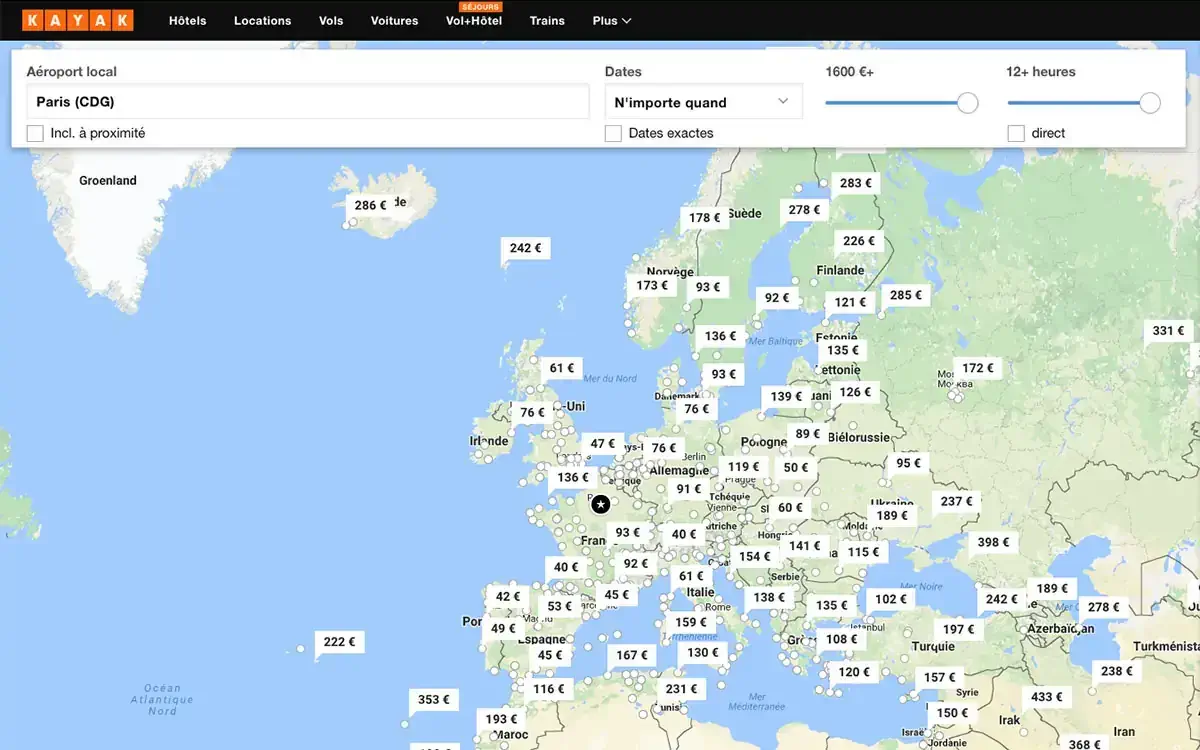This screenshot has height=750, width=1200.
Task: Click the Paris (CDG) airport field
Action: [308, 102]
